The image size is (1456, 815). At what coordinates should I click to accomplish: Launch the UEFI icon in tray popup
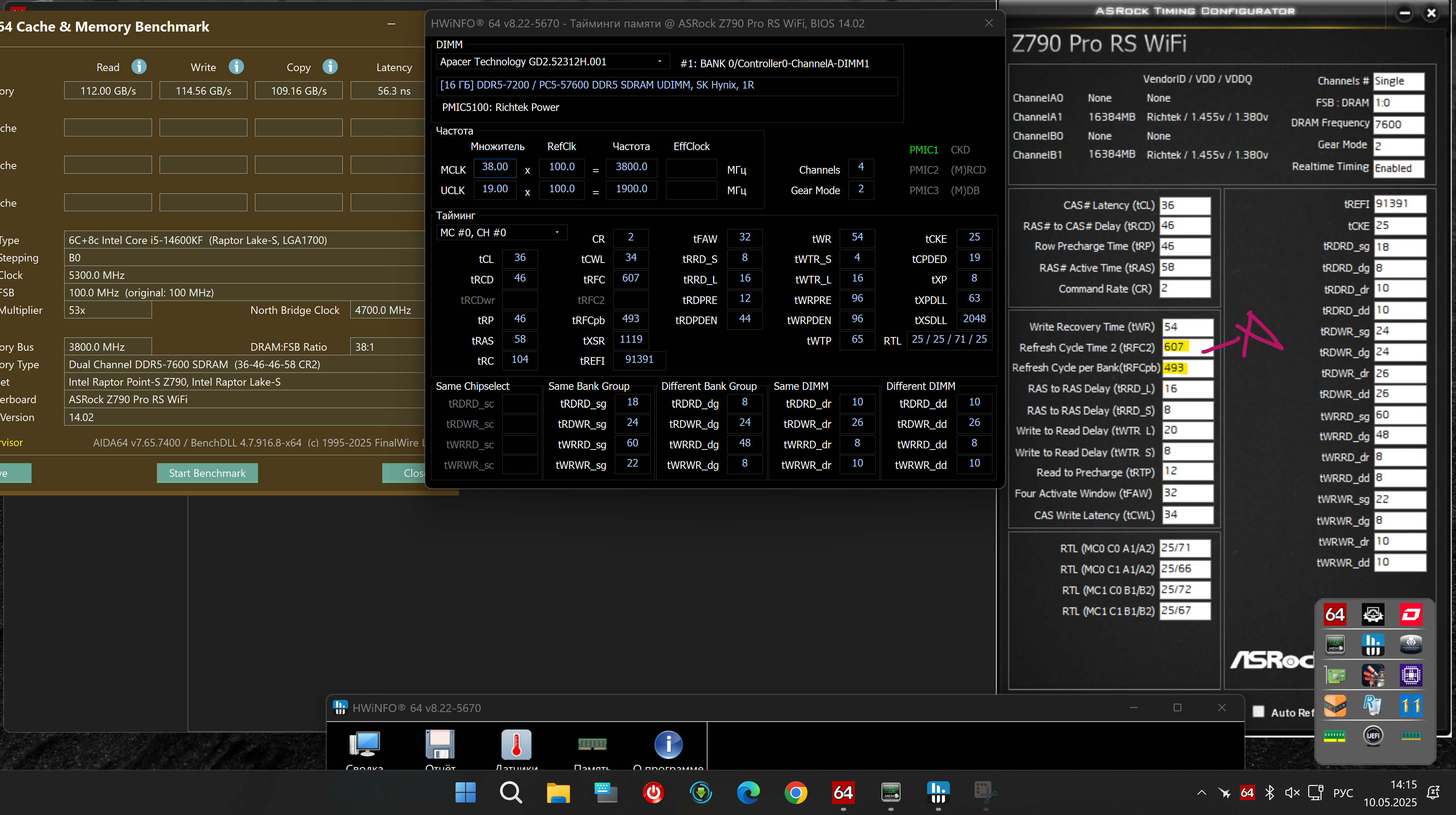pos(1373,735)
